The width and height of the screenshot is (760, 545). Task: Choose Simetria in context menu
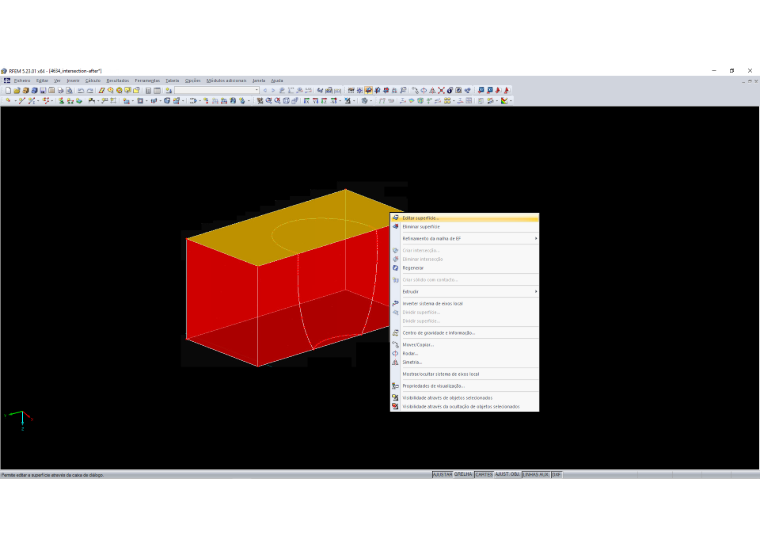tap(465, 362)
